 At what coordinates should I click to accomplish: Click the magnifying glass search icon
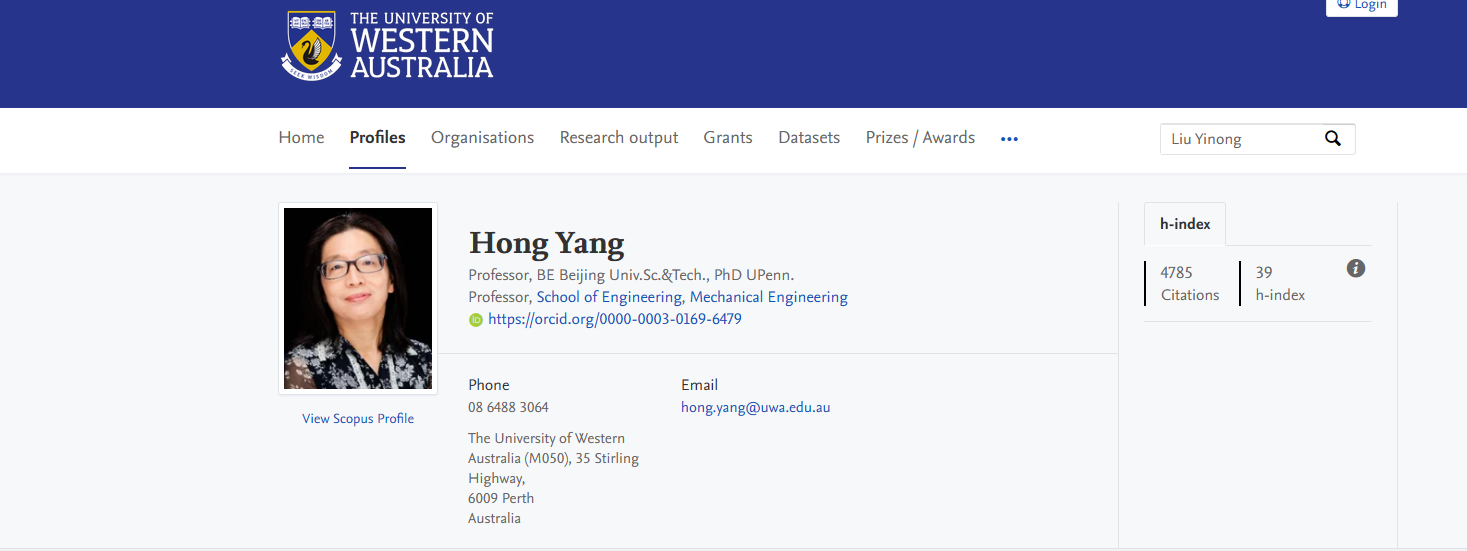click(x=1332, y=139)
